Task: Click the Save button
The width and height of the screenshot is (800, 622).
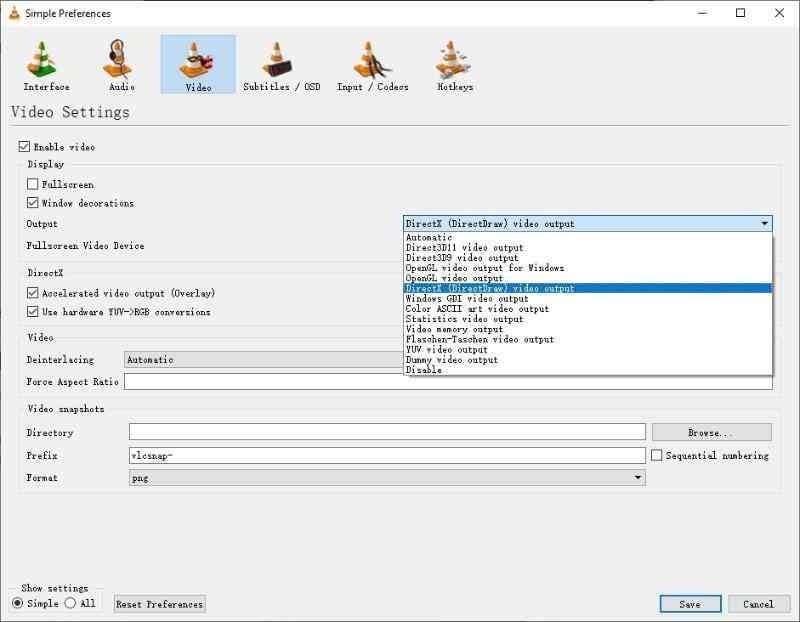Action: [x=690, y=604]
